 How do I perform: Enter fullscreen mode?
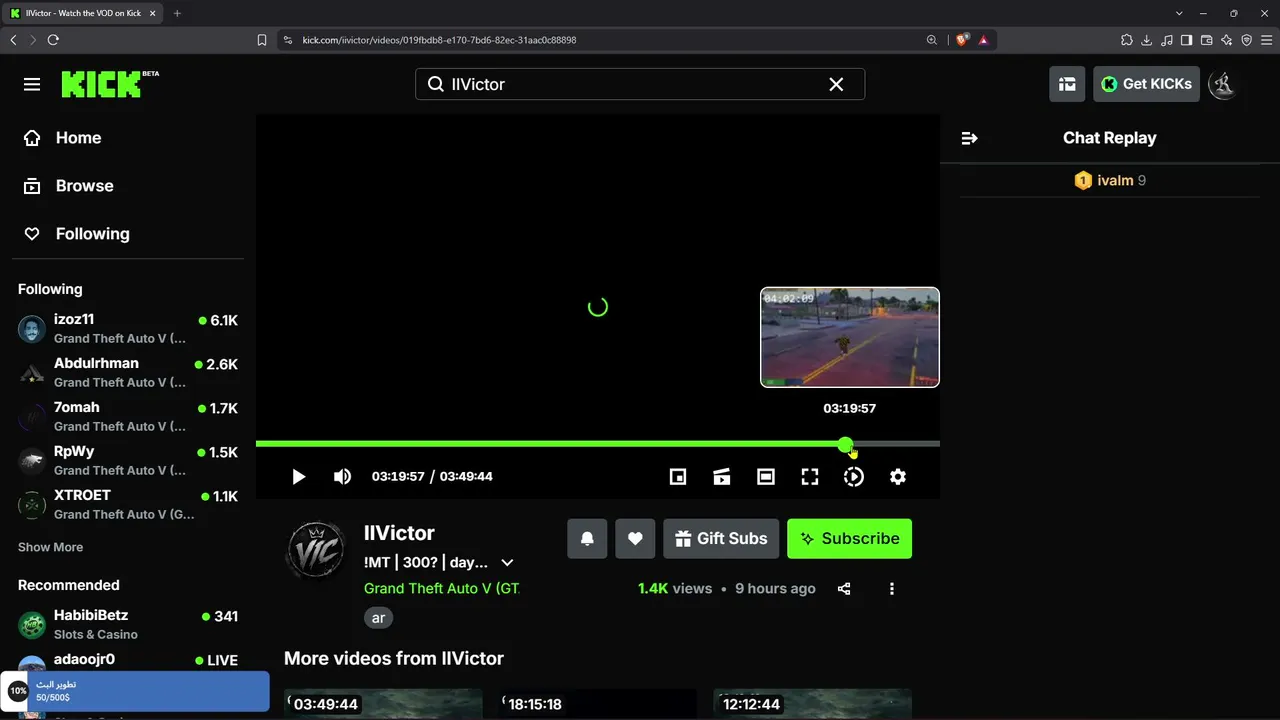coord(810,477)
